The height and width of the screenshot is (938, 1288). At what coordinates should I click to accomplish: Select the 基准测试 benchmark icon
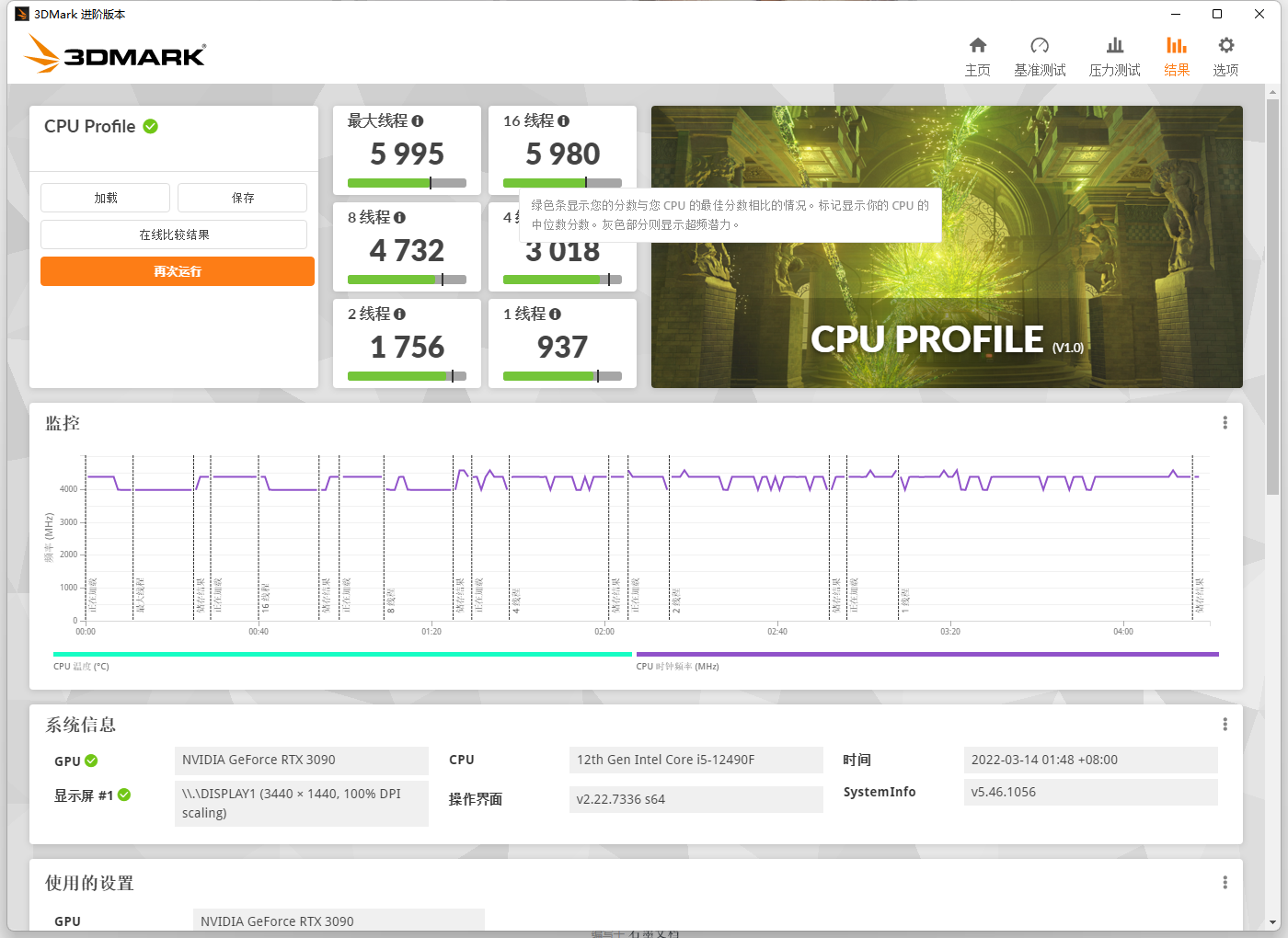pos(1040,55)
